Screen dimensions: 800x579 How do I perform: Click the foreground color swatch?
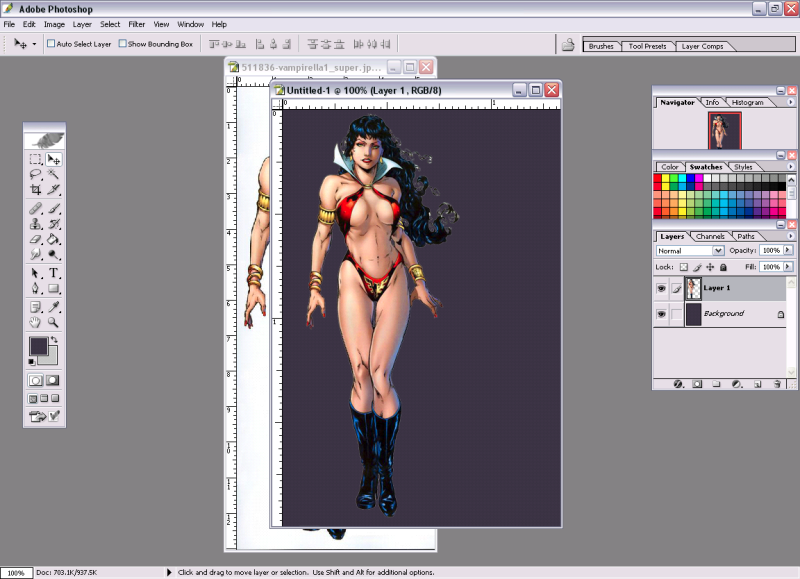[38, 346]
